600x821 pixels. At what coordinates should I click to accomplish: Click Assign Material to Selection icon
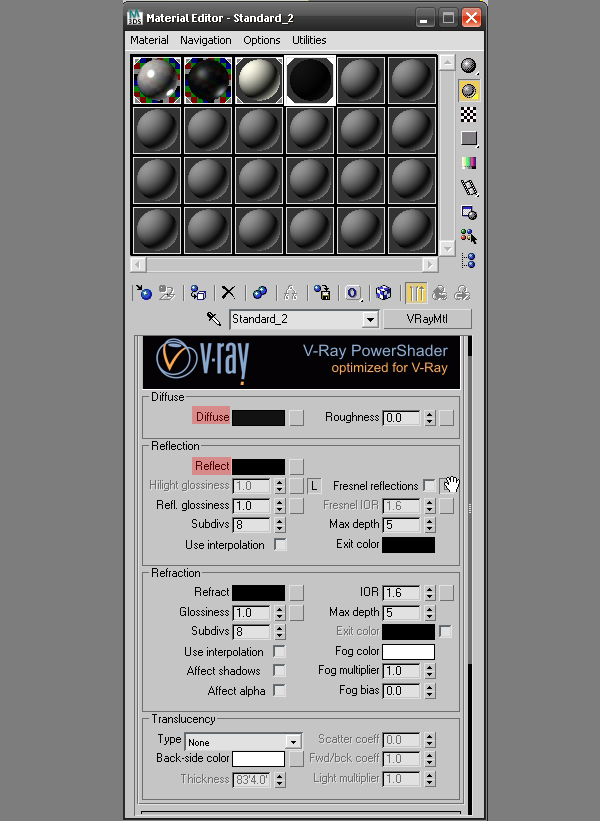198,293
